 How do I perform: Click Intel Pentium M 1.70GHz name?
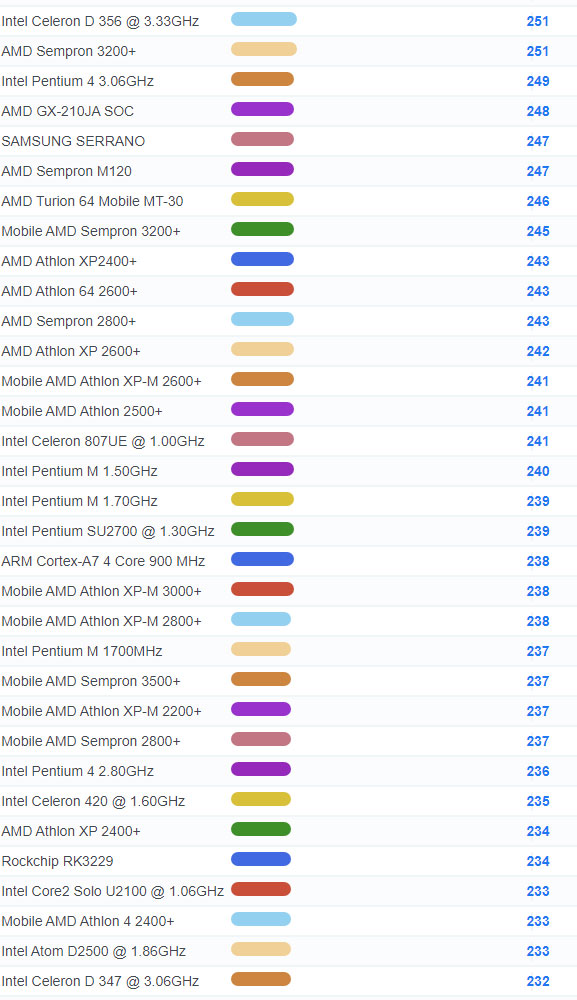click(80, 501)
